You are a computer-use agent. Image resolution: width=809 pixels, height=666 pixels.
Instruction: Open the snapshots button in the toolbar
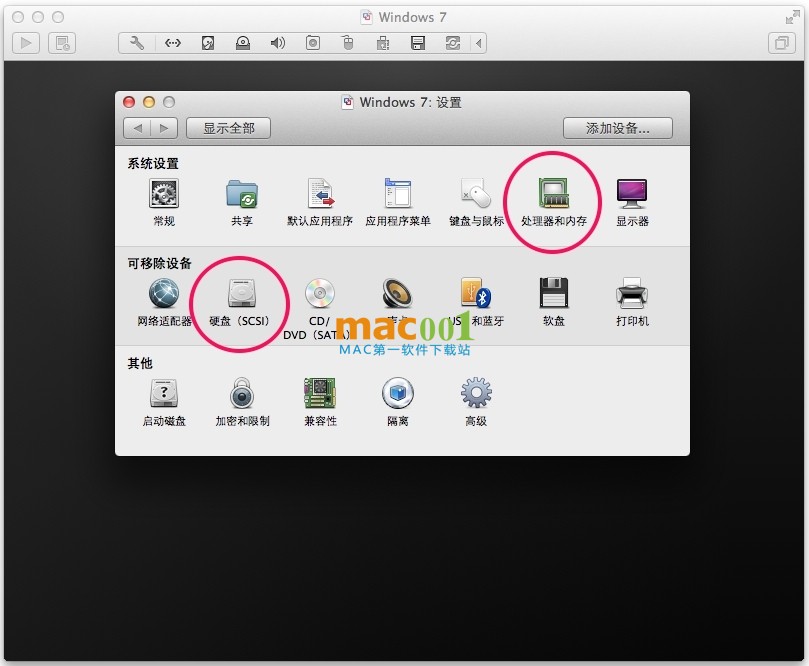[x=62, y=43]
